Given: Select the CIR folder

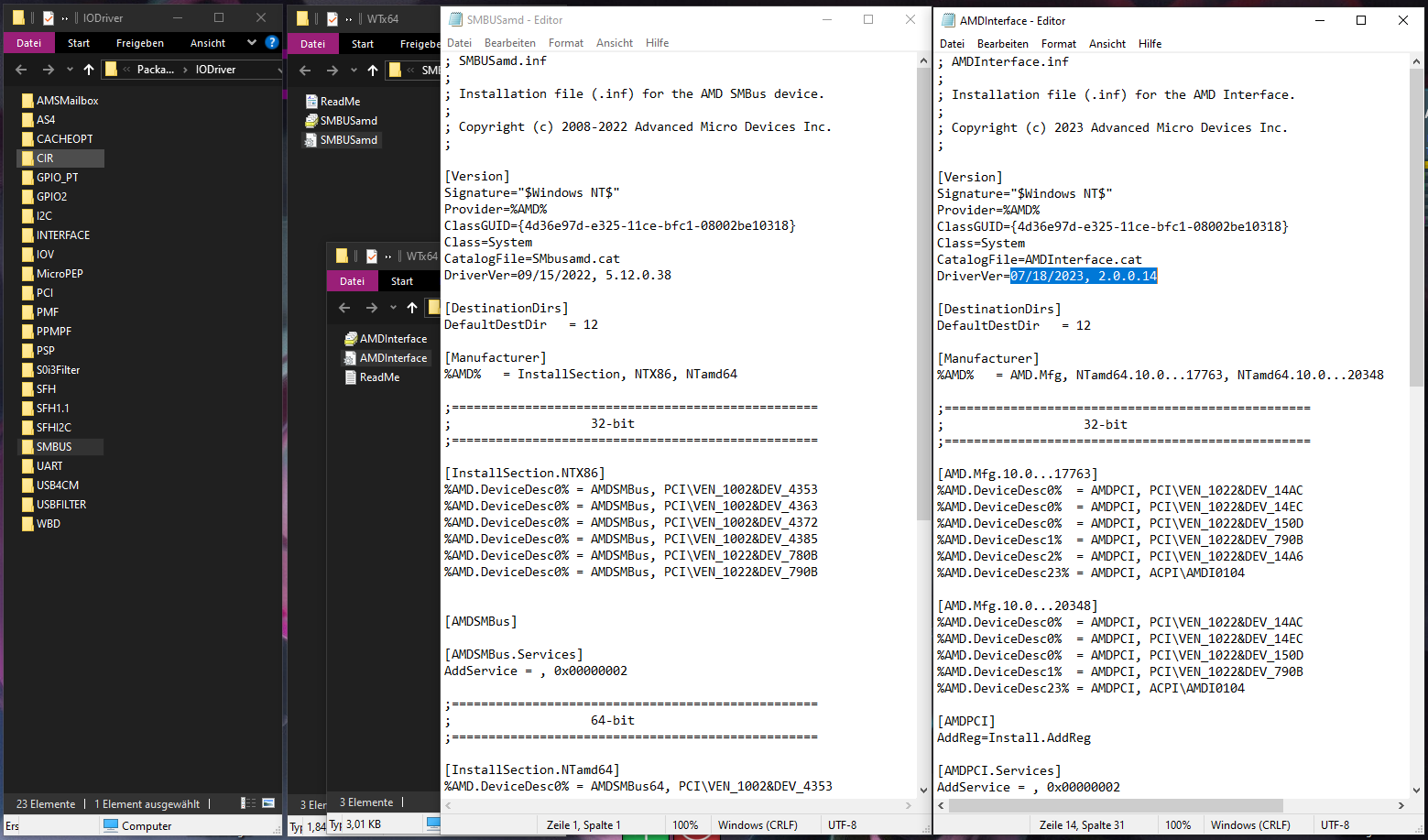Looking at the screenshot, I should coord(60,158).
